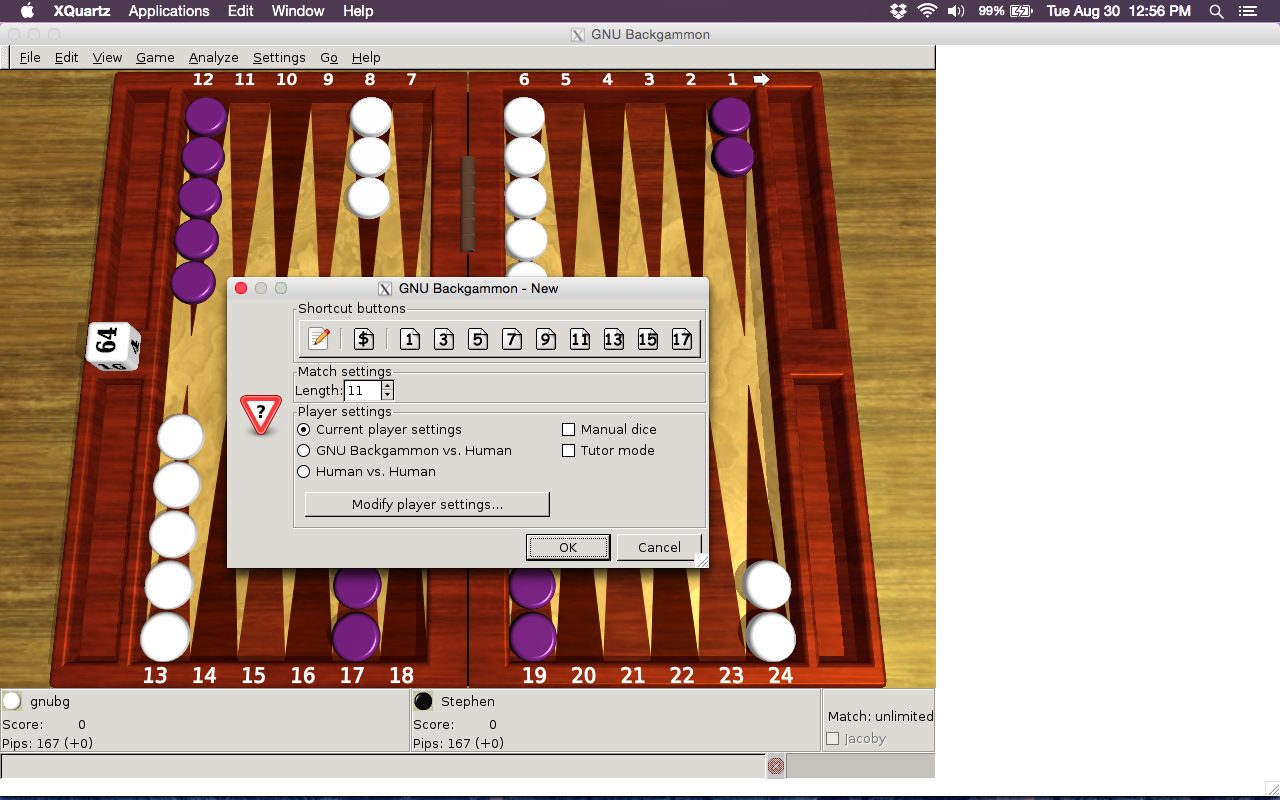1280x800 pixels.
Task: Click the white checker icon beside gnubg
Action: pos(13,701)
